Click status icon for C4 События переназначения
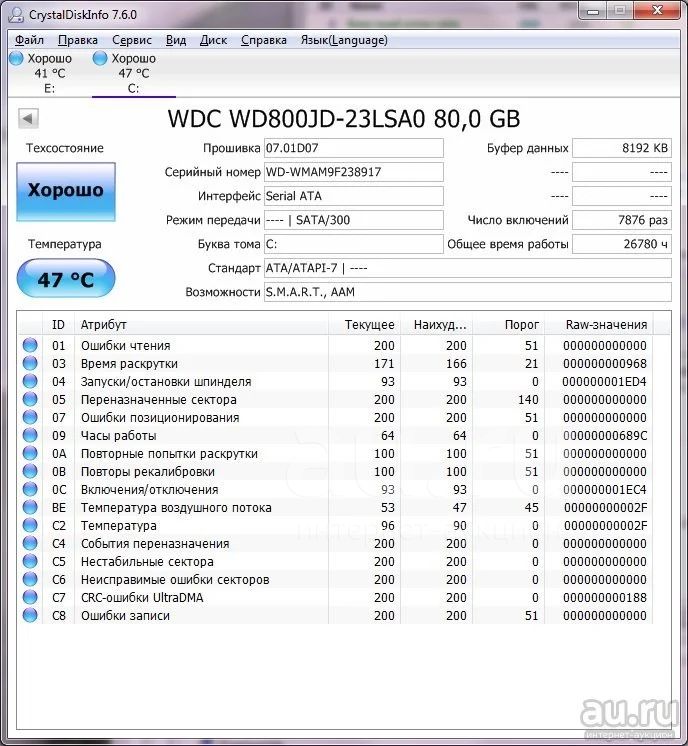This screenshot has height=746, width=688. coord(30,543)
